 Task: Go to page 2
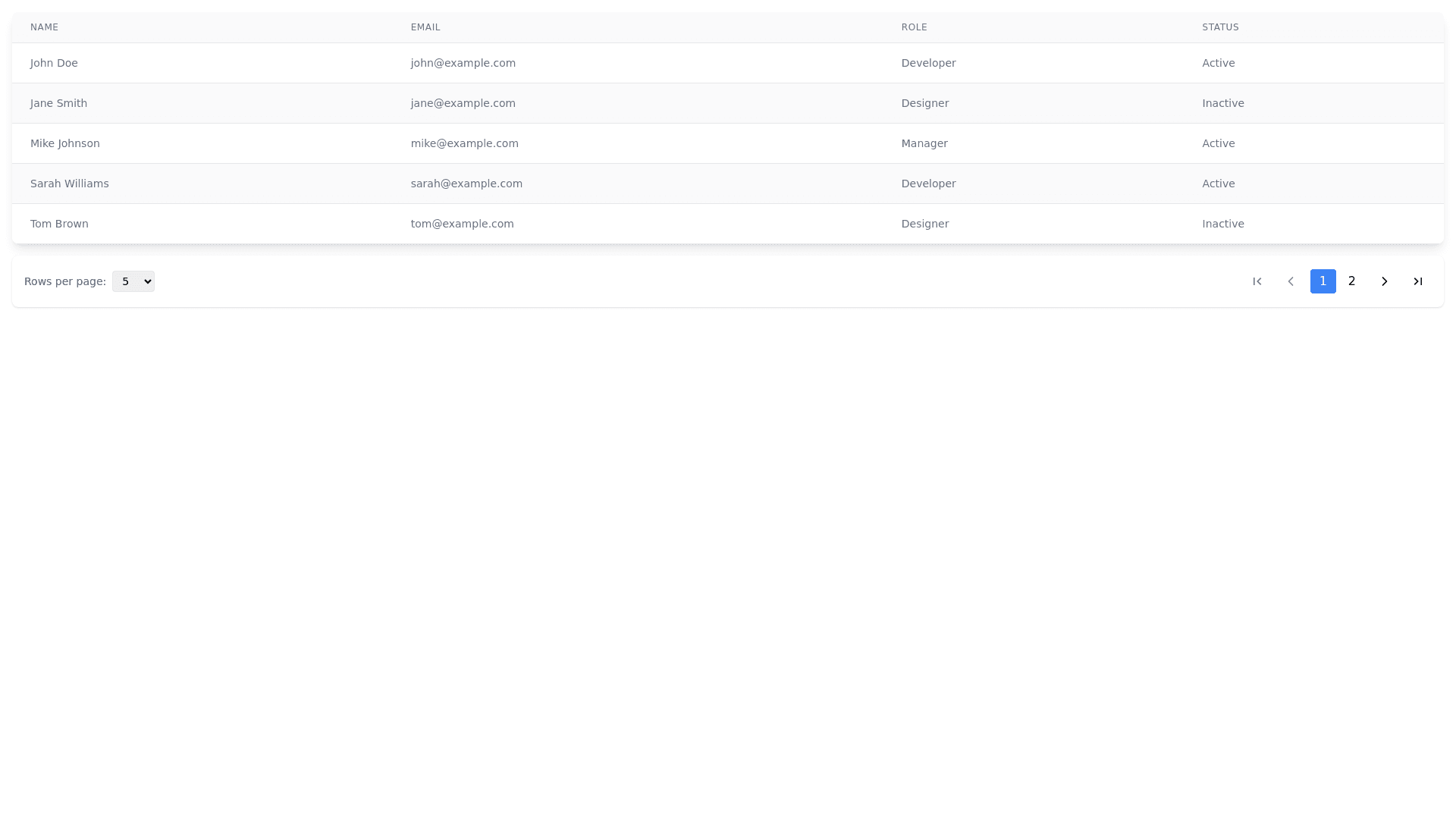click(x=1351, y=281)
